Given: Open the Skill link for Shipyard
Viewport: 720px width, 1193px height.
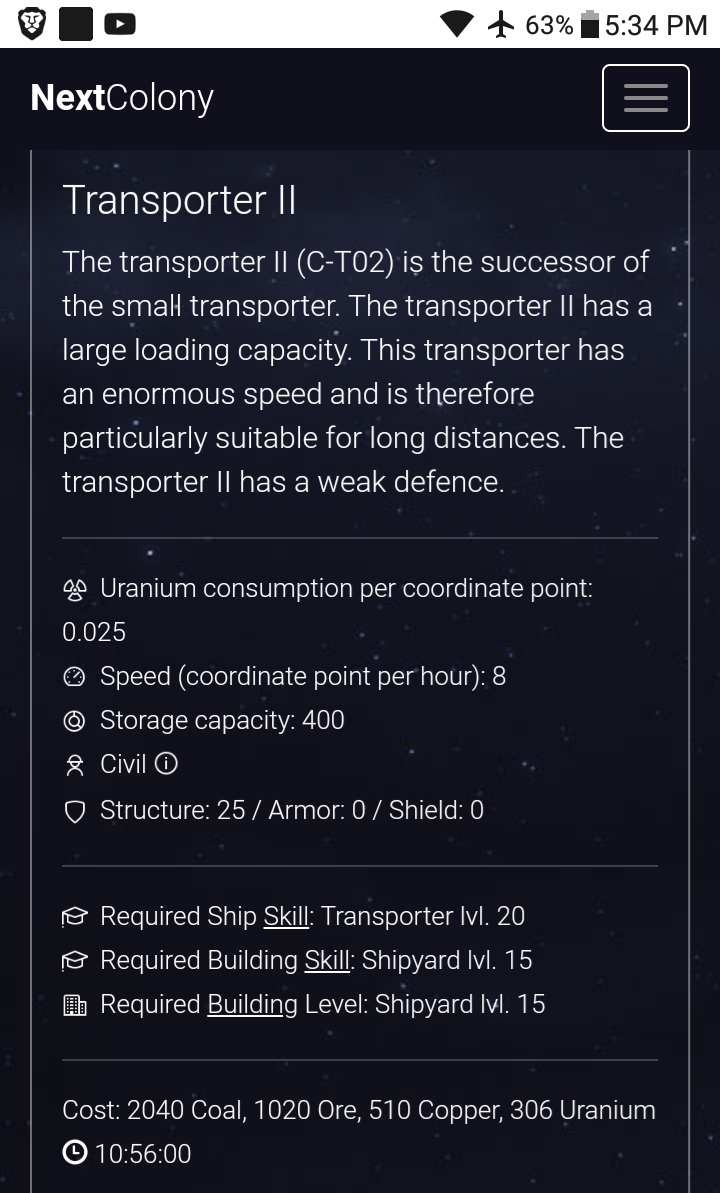Looking at the screenshot, I should [327, 961].
